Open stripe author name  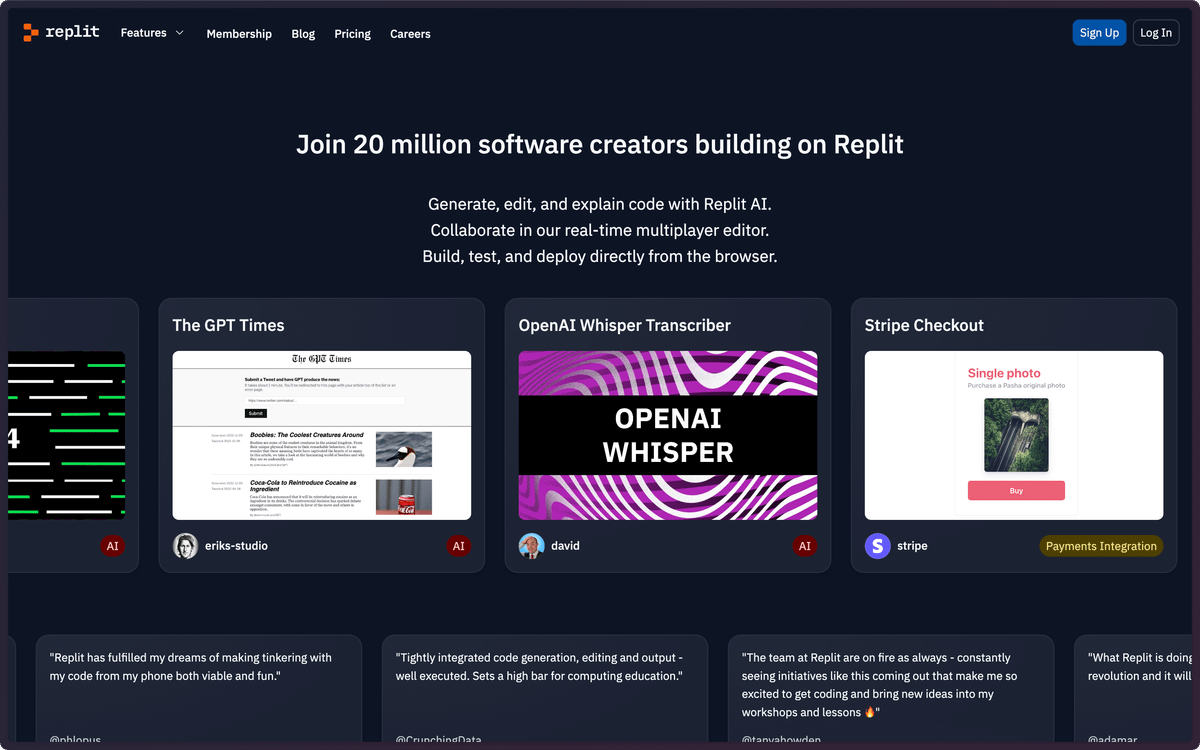tap(912, 546)
